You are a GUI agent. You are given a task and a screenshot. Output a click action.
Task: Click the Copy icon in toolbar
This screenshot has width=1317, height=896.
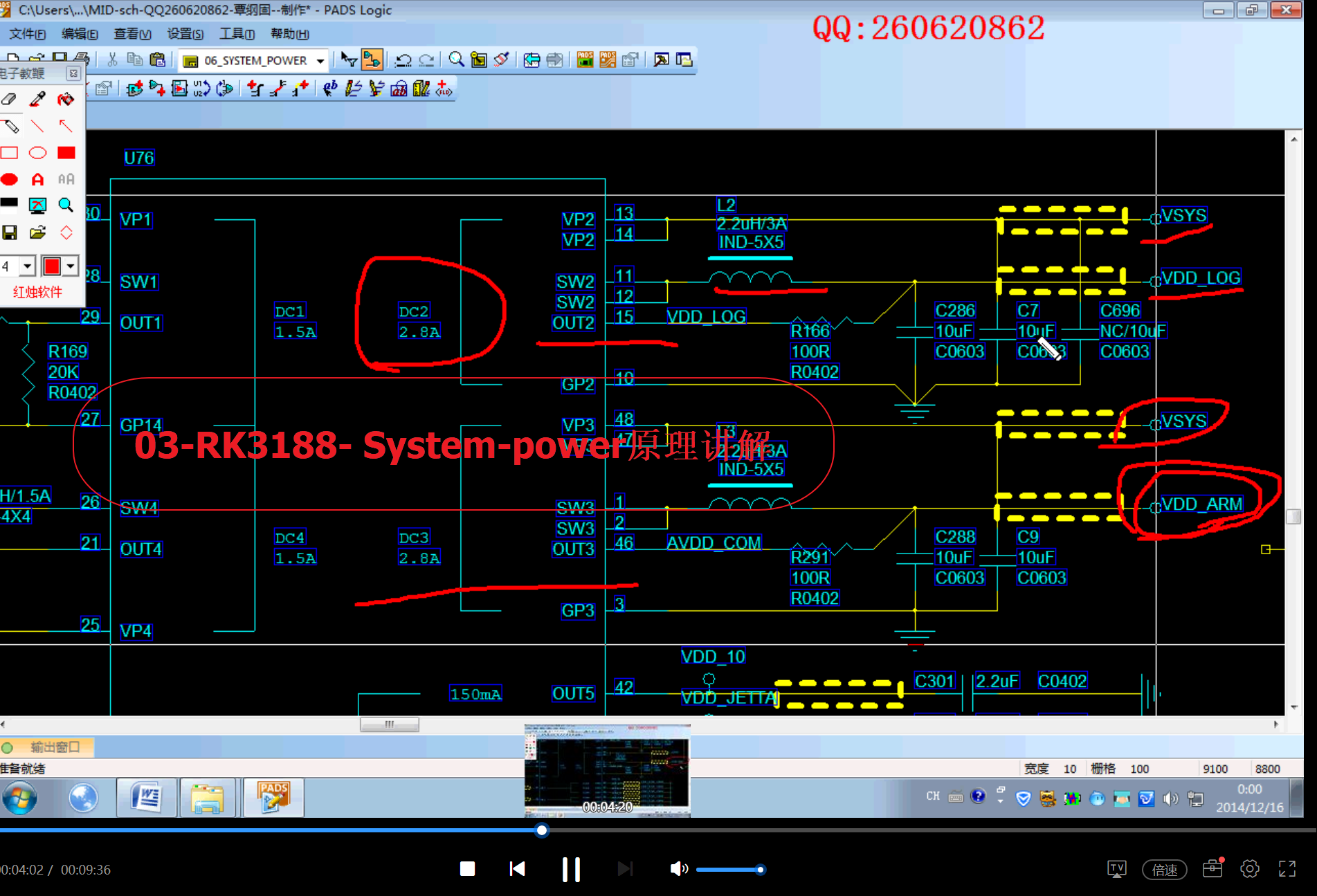click(x=135, y=60)
